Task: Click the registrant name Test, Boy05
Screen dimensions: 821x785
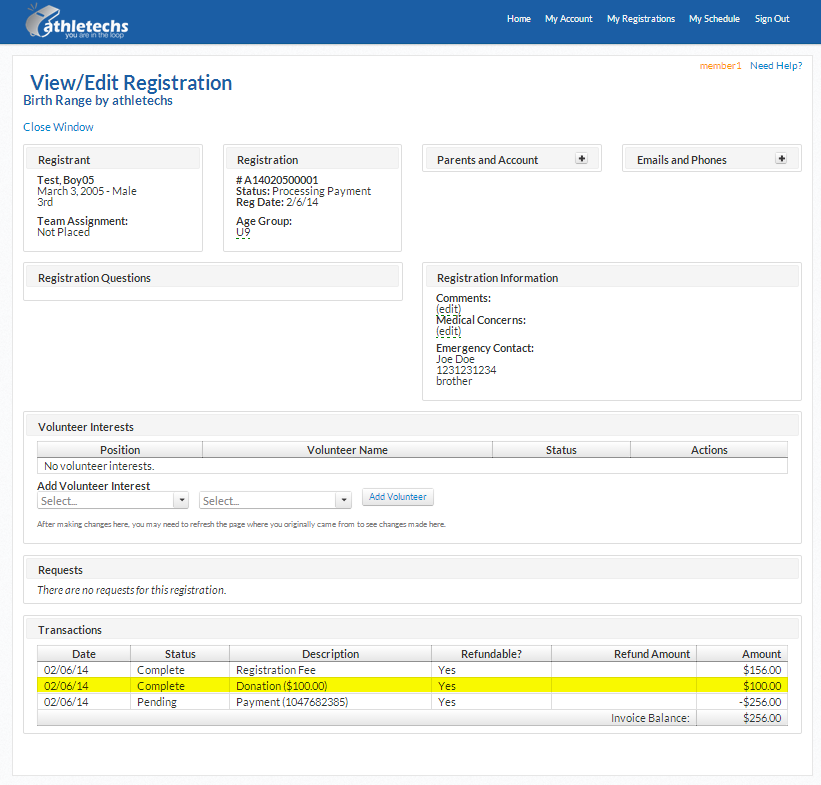Action: [x=65, y=180]
